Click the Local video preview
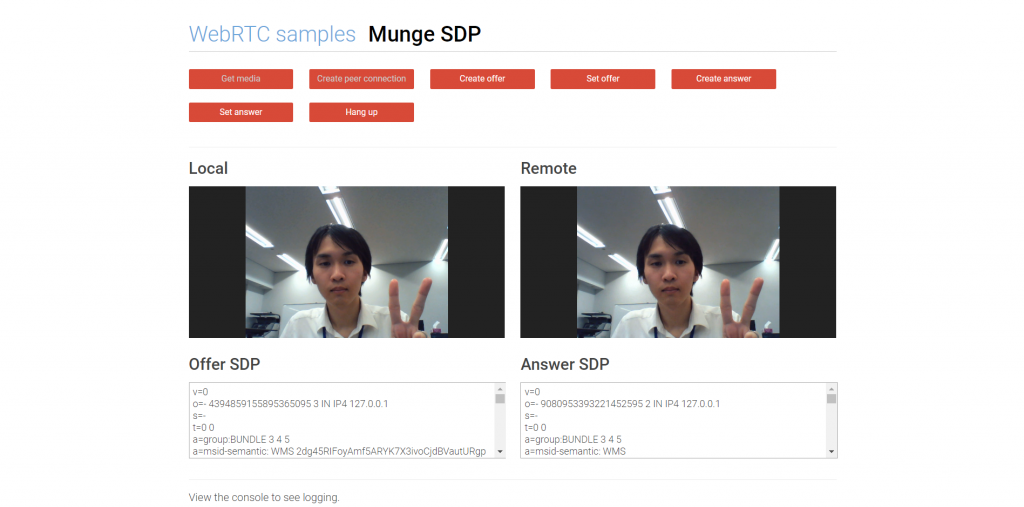The image size is (1024, 507). (x=346, y=262)
